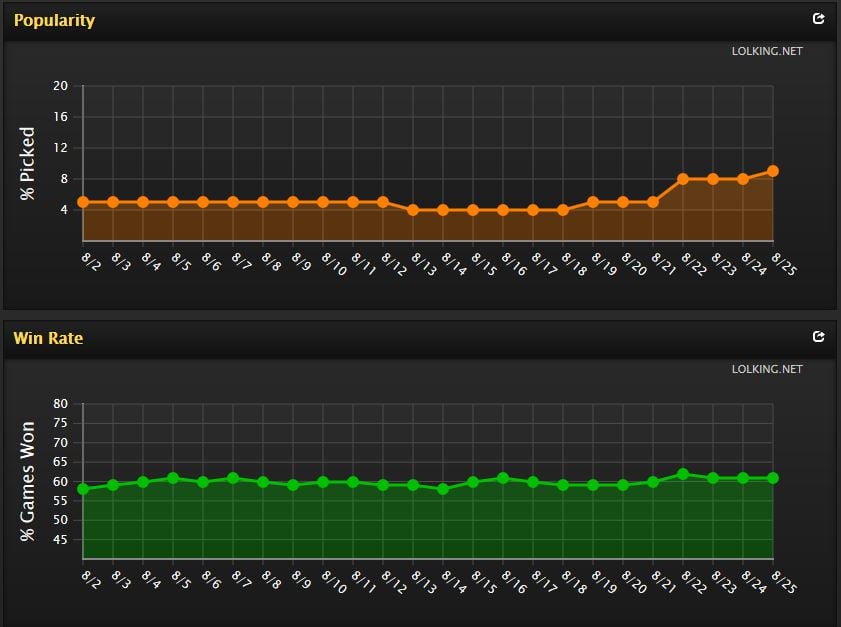
Task: Select the 8/2 green Win Rate data point
Action: click(x=83, y=489)
